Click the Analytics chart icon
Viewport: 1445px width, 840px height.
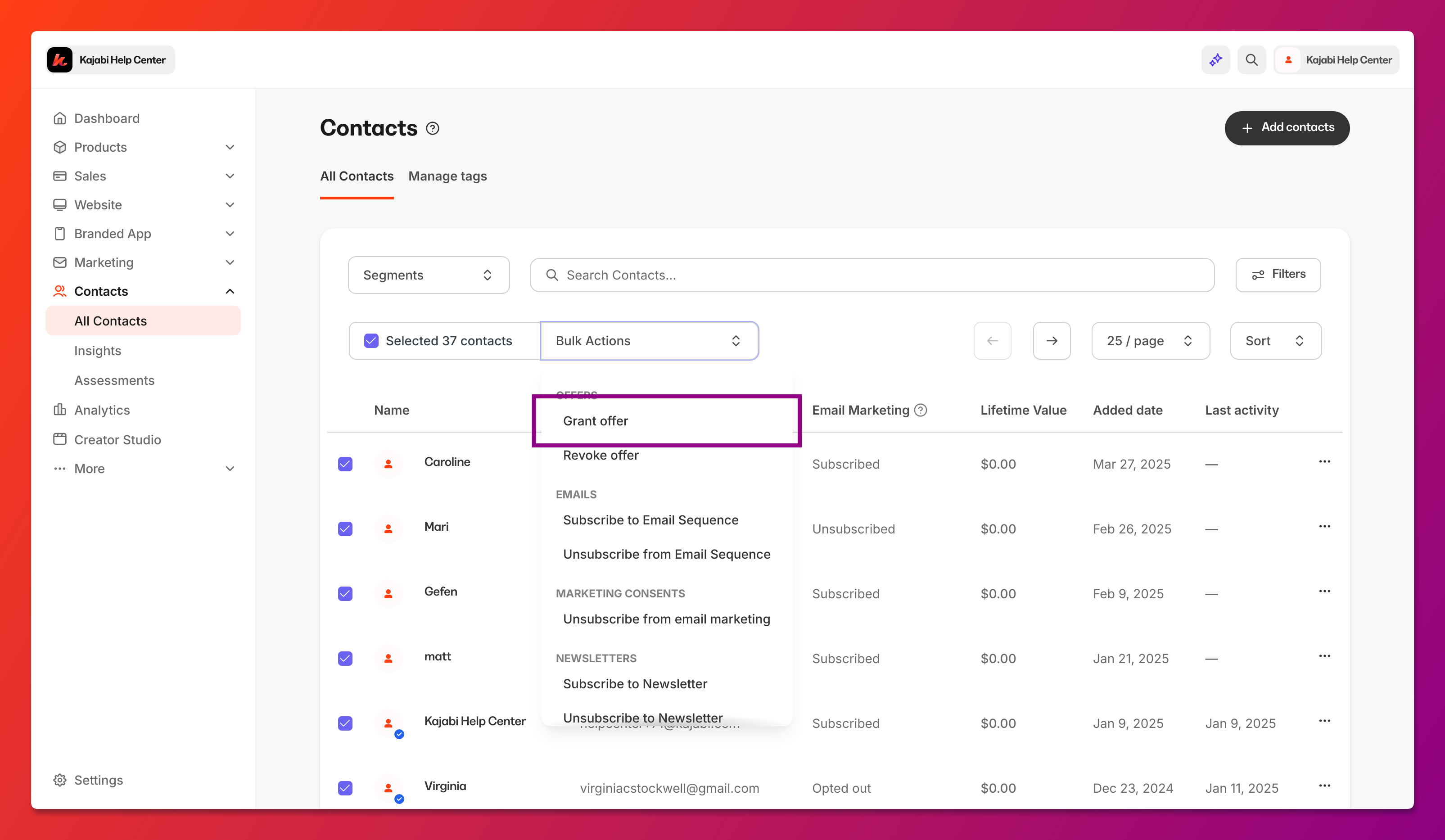pos(59,409)
